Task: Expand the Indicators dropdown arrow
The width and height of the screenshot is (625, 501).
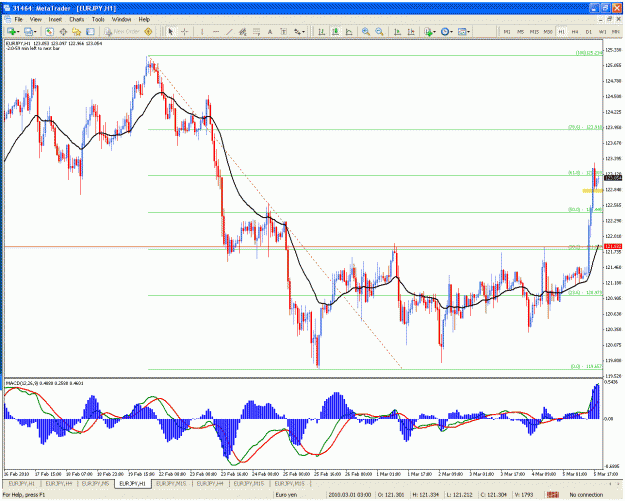Action: tap(434, 32)
